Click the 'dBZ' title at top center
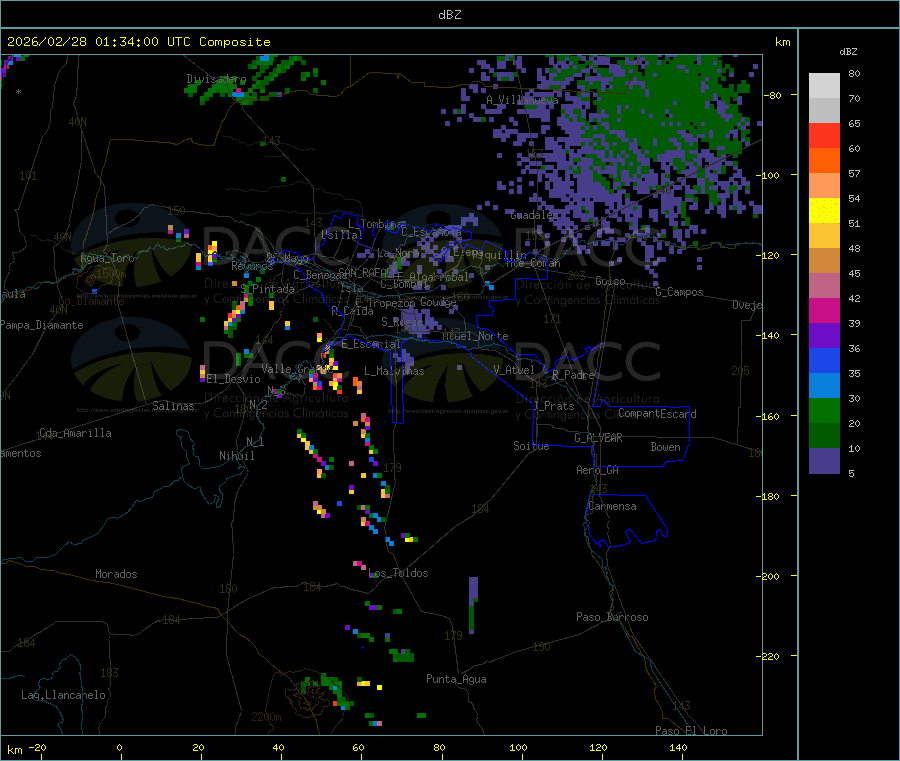Image resolution: width=900 pixels, height=761 pixels. 449,15
